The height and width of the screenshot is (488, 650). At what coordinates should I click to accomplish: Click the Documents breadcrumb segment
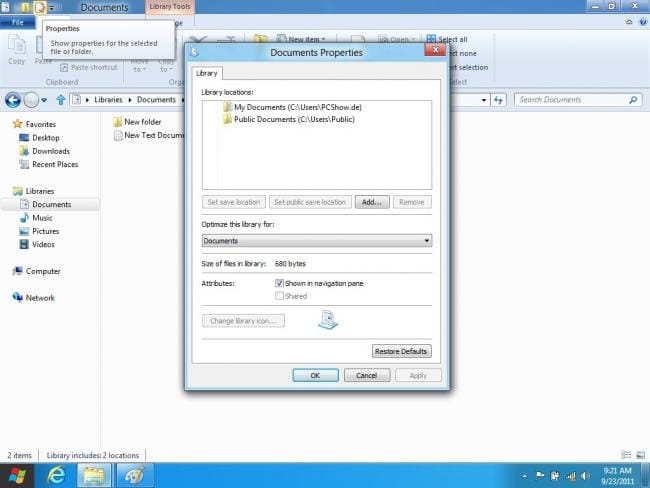[156, 100]
